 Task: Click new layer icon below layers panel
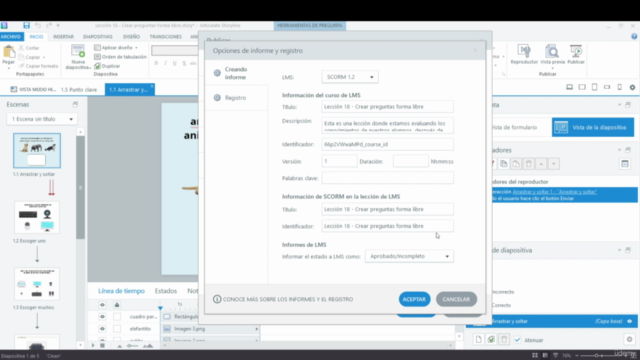(478, 339)
